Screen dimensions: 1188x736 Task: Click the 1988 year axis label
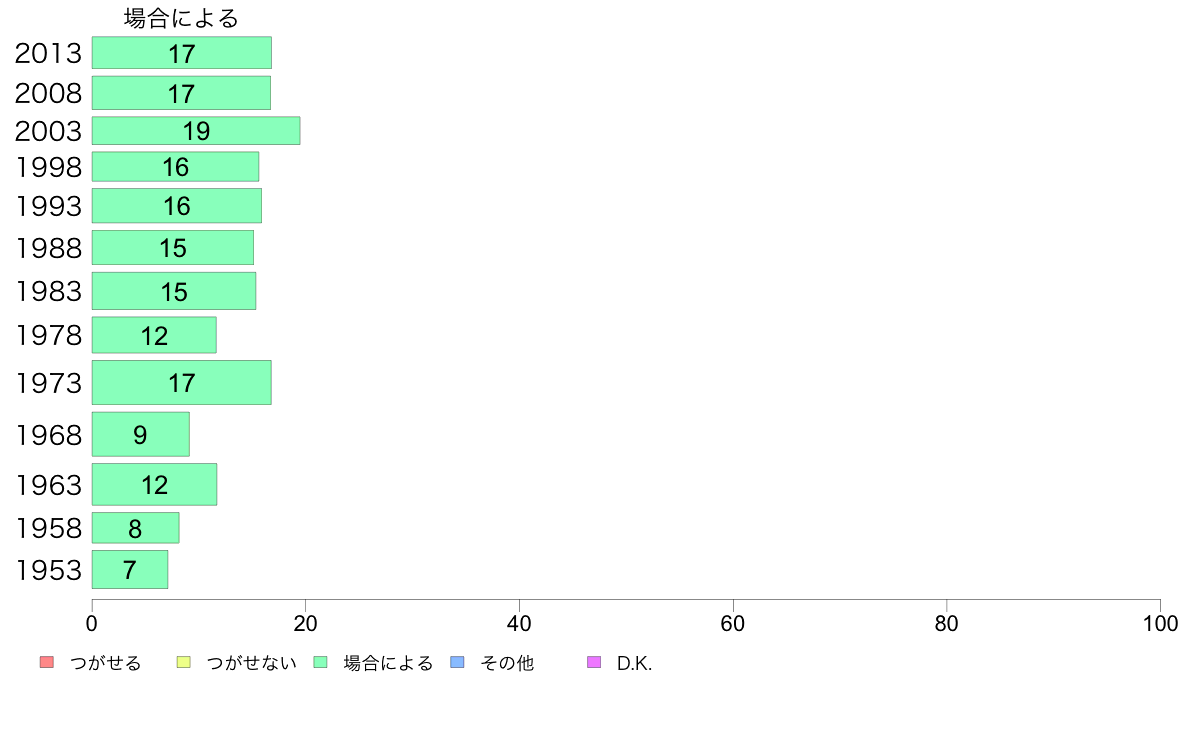coord(48,249)
